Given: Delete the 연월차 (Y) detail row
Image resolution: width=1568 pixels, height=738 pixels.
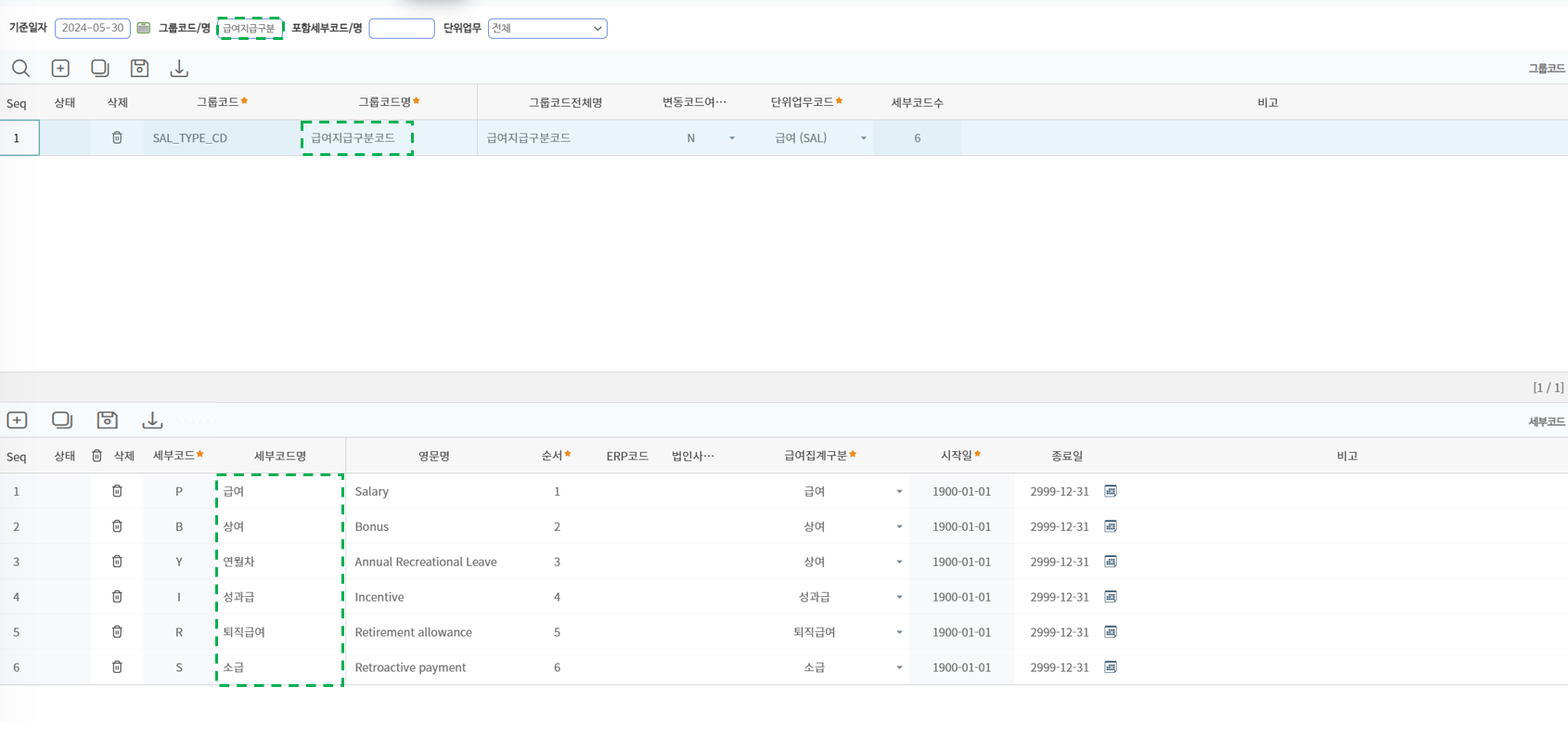Looking at the screenshot, I should (x=117, y=562).
